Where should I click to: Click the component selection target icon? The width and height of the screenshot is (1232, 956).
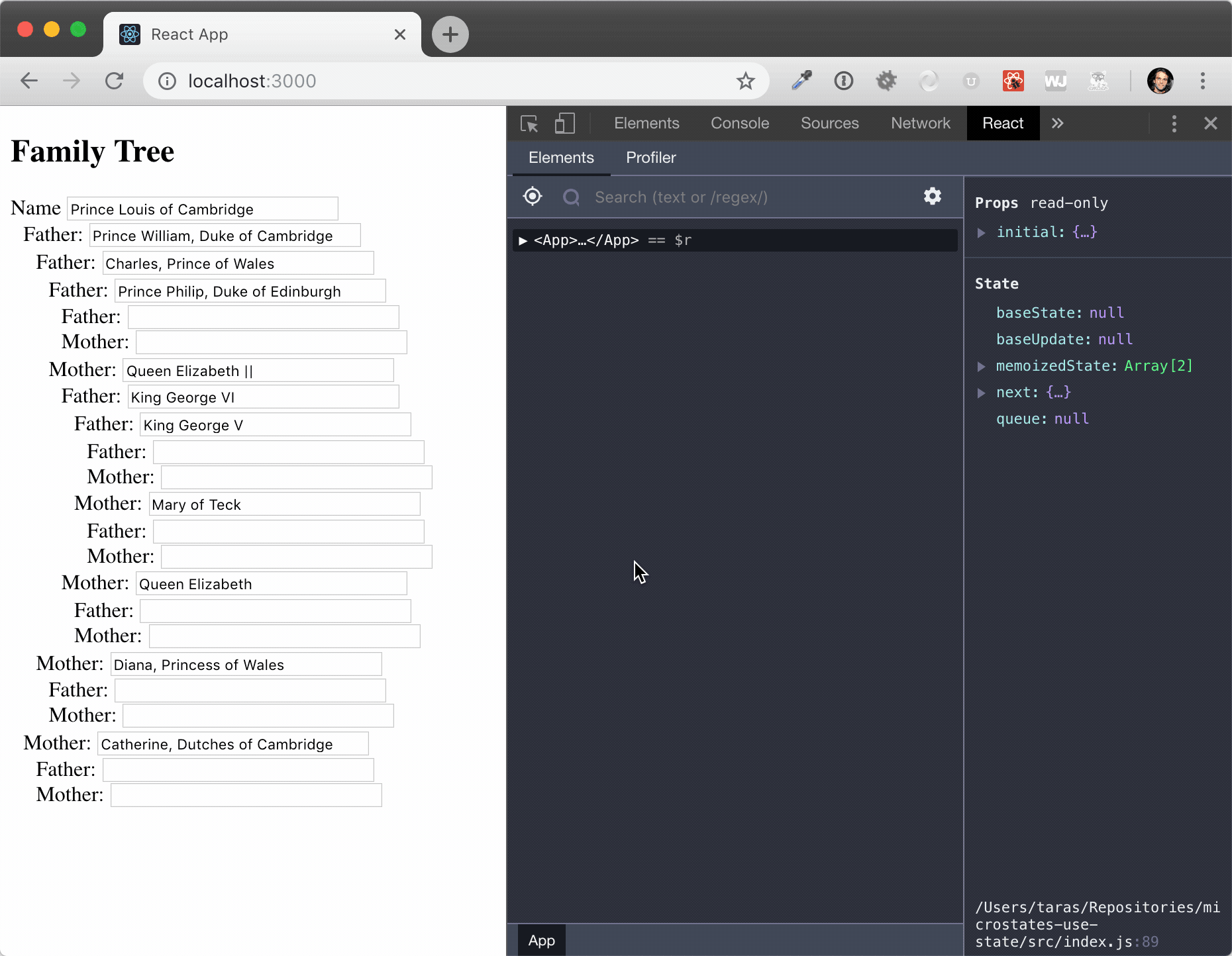point(532,197)
